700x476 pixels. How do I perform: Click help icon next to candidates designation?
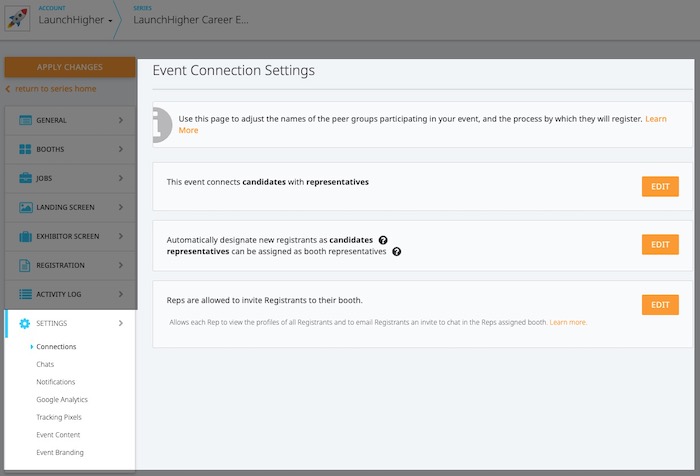(383, 240)
